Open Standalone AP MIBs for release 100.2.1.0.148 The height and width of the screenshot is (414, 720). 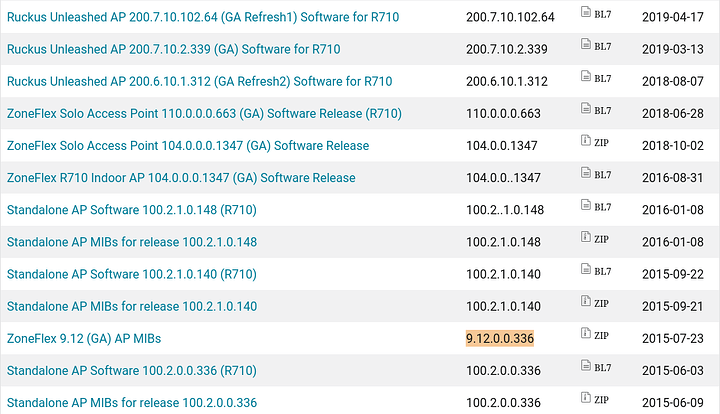[x=132, y=242]
